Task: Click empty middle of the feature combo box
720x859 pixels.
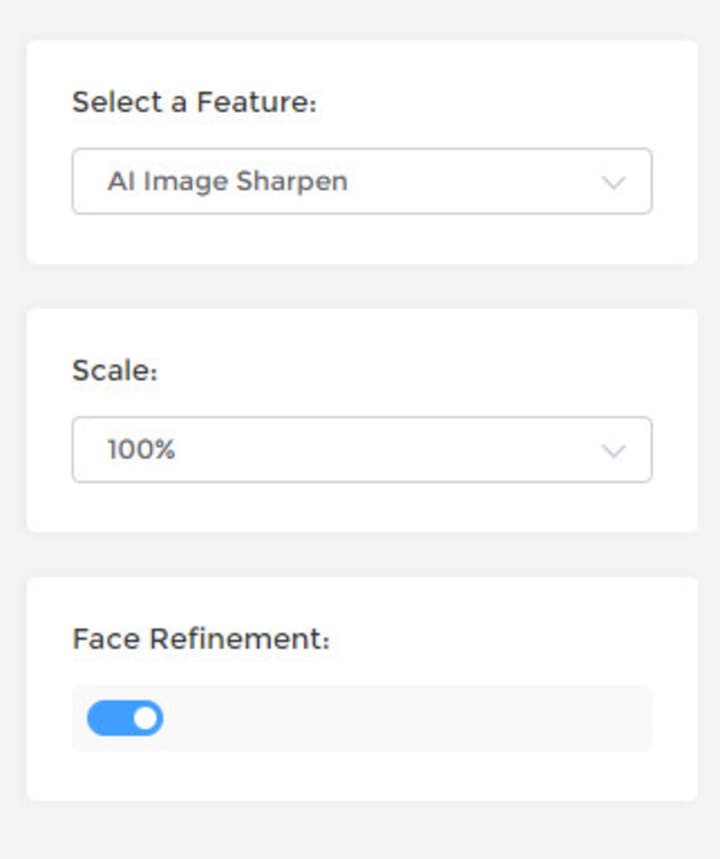Action: click(x=470, y=181)
